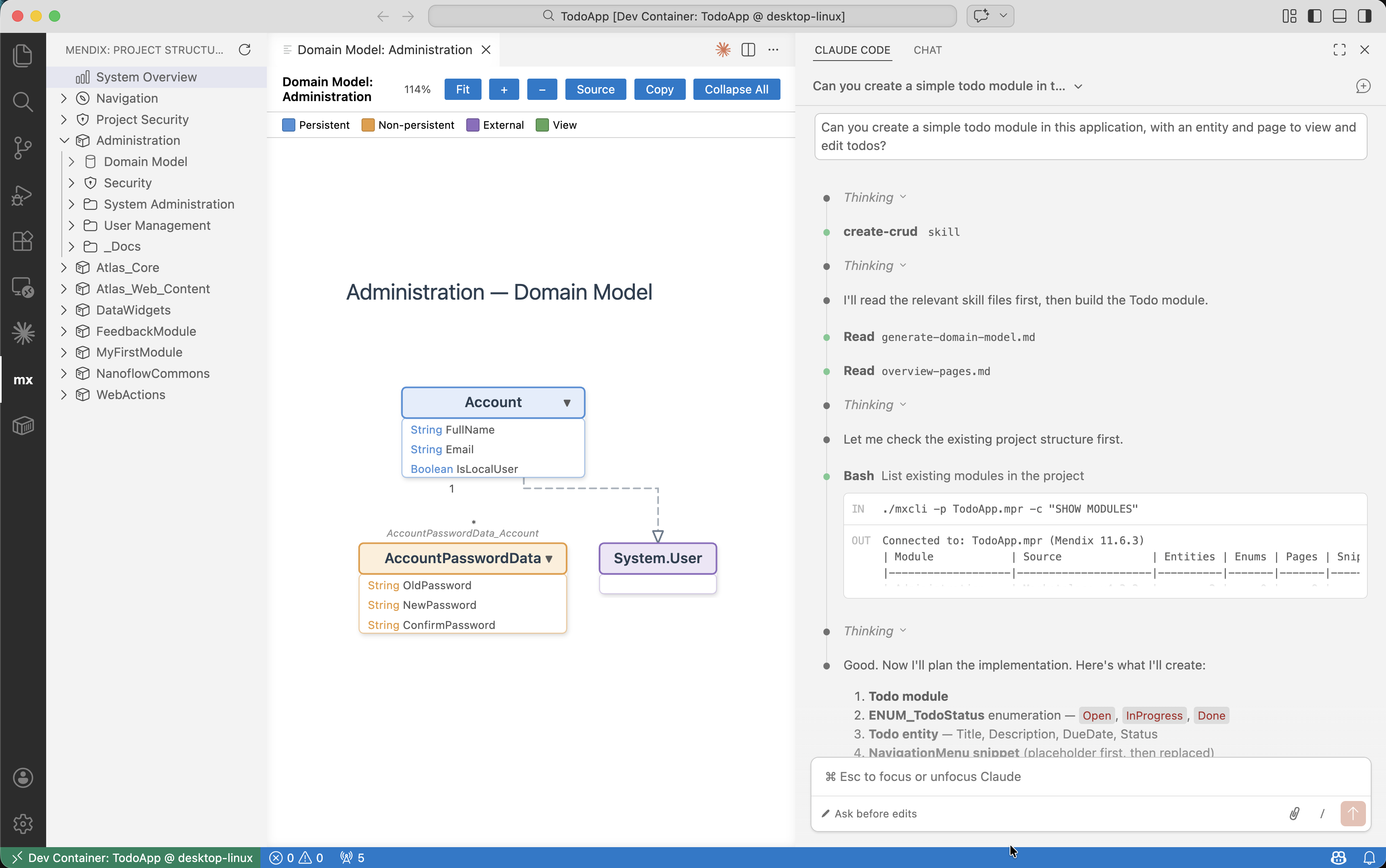Attach a file to the Claude prompt
The height and width of the screenshot is (868, 1386).
pyautogui.click(x=1294, y=813)
